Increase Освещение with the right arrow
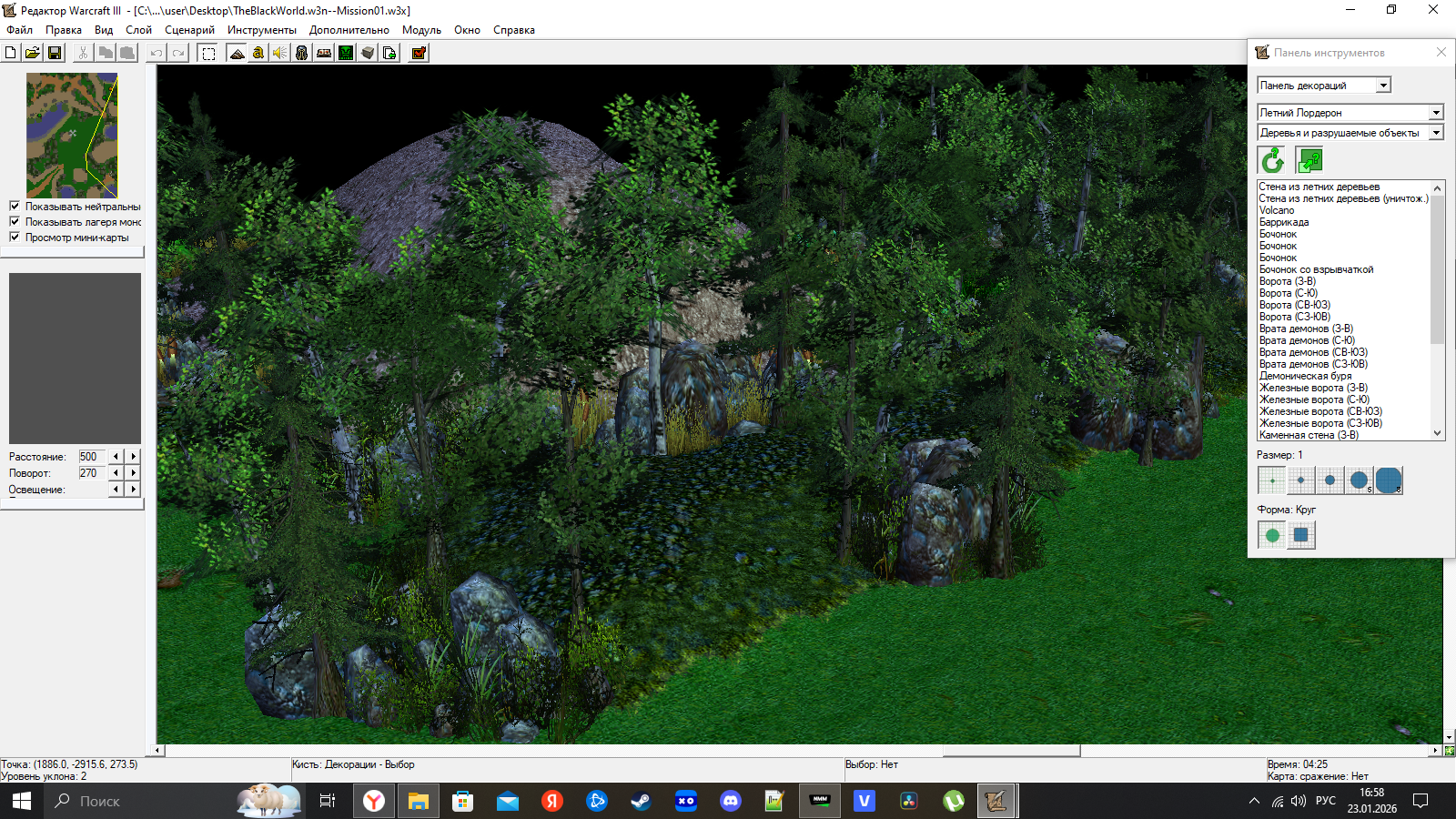 click(x=134, y=490)
